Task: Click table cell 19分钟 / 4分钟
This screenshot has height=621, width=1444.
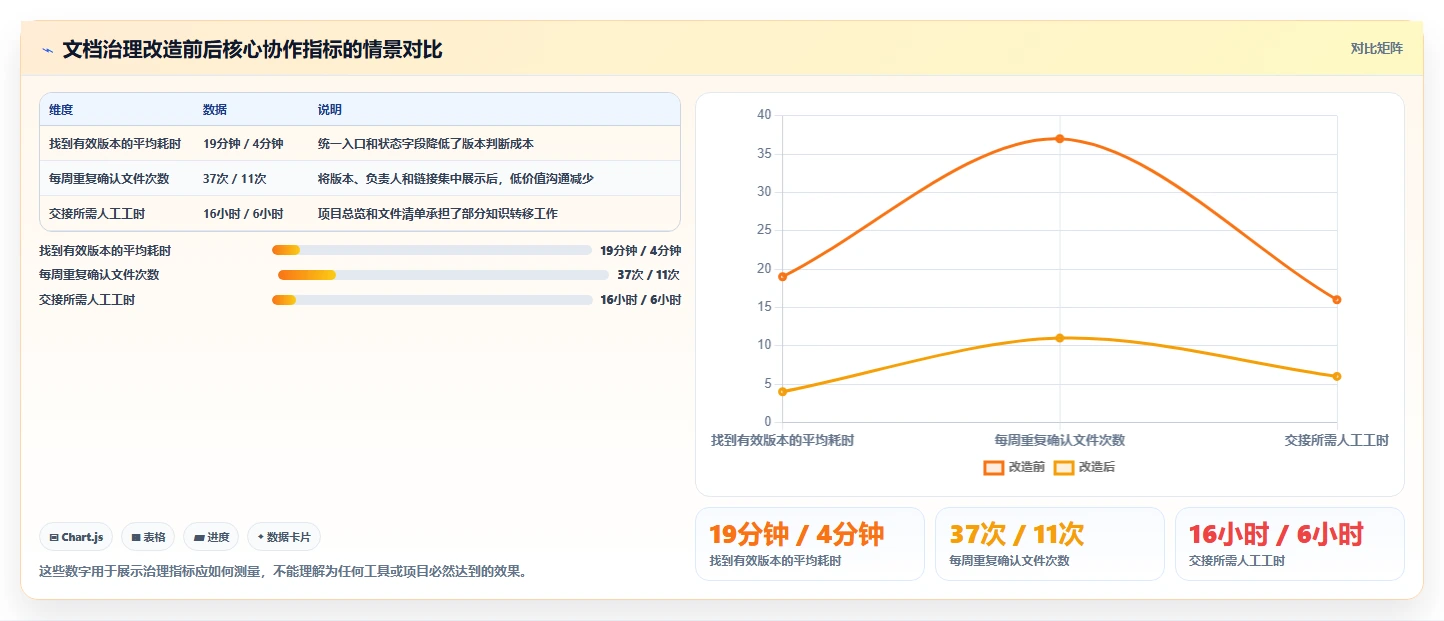Action: (243, 144)
